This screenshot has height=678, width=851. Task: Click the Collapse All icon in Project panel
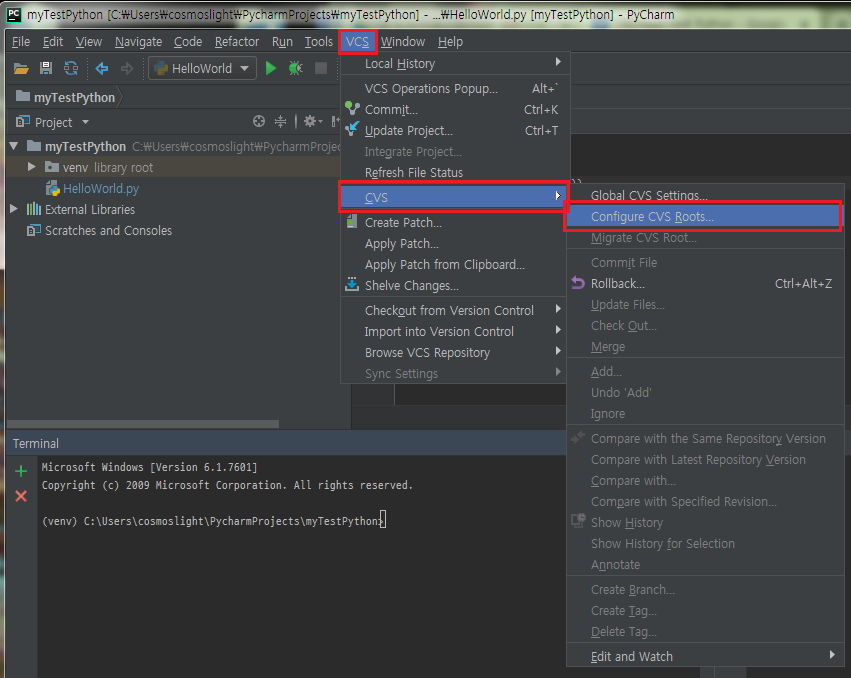pyautogui.click(x=280, y=122)
